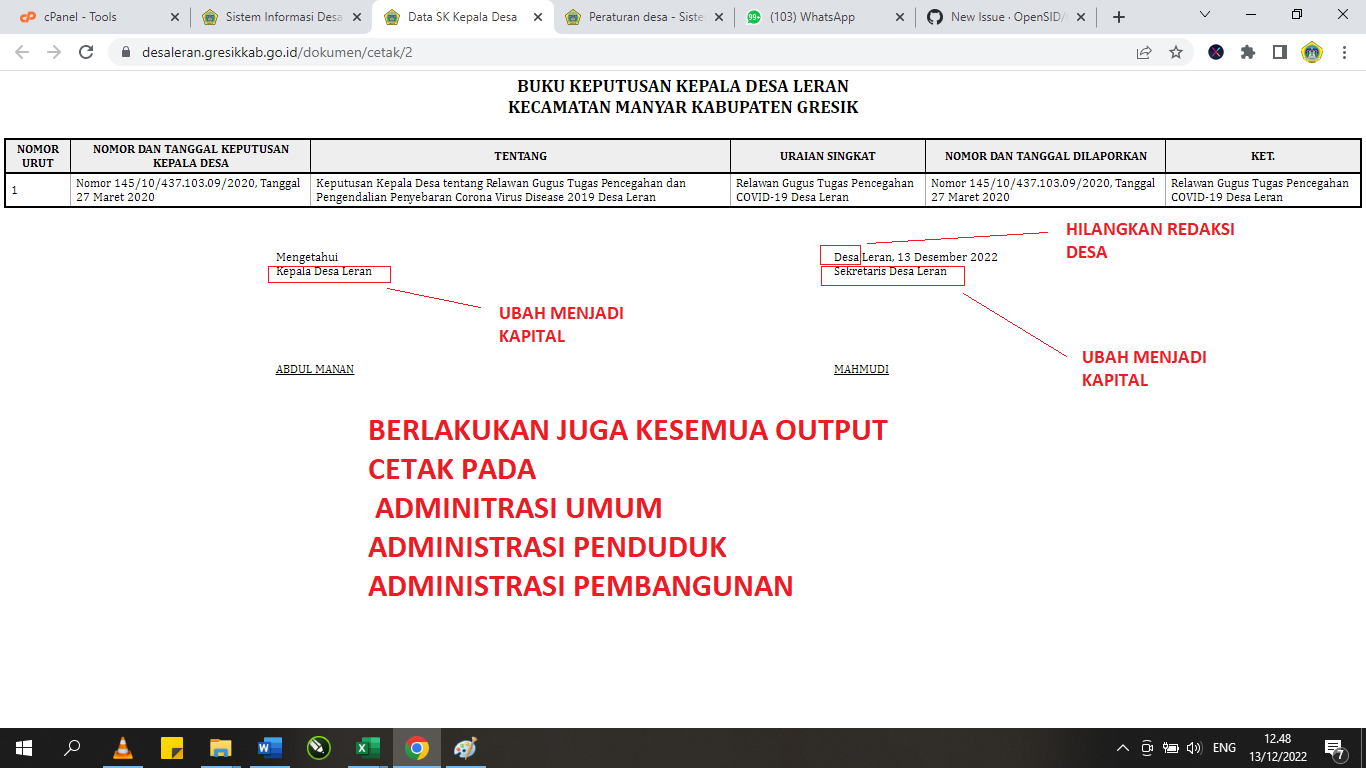Expand the system tray hidden icons chevron

[1121, 746]
